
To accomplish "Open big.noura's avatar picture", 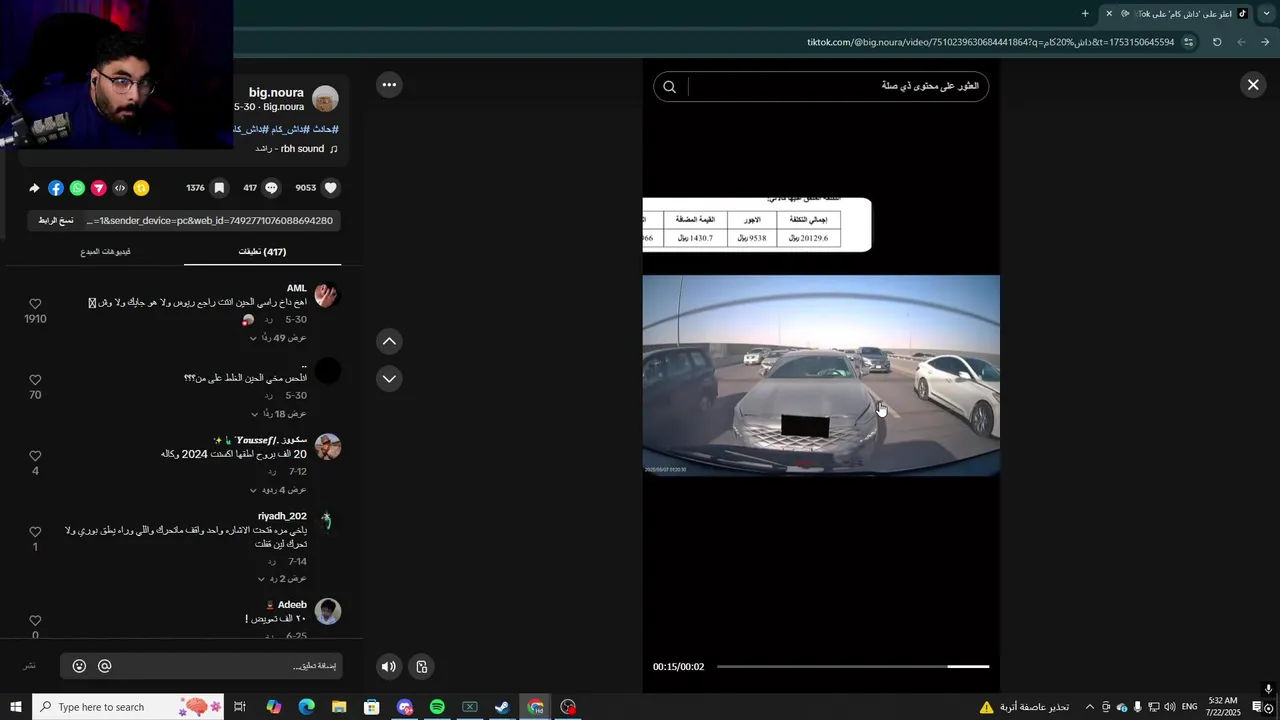I will click(x=325, y=99).
